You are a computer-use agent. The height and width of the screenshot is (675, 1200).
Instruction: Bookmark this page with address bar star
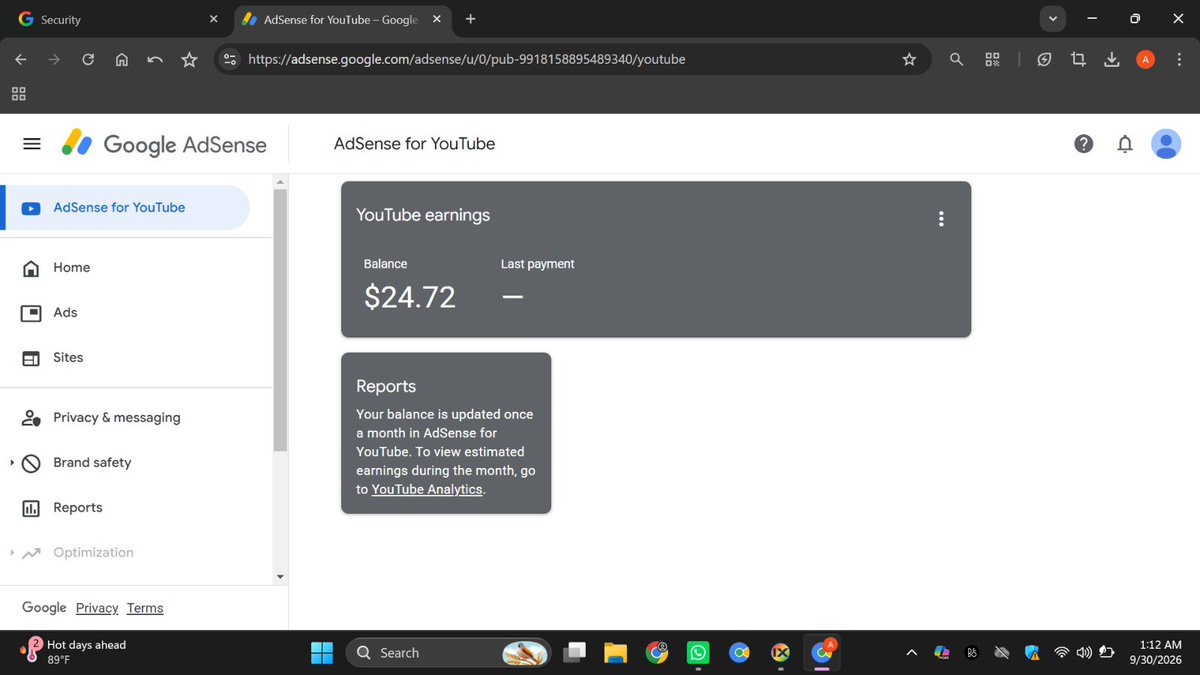coord(909,60)
